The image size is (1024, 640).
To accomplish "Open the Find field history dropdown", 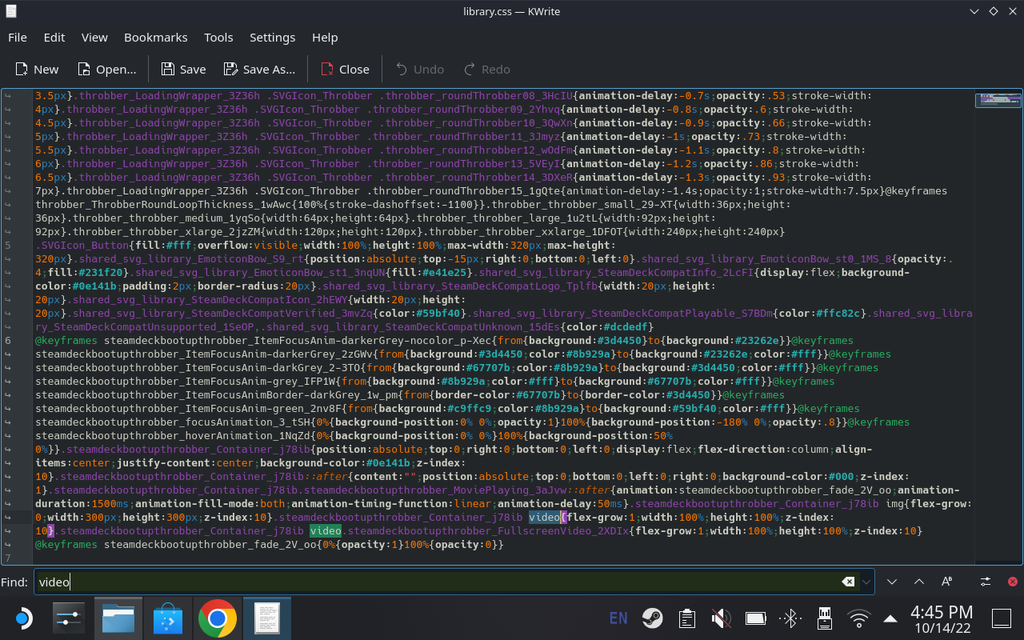I will (x=866, y=581).
